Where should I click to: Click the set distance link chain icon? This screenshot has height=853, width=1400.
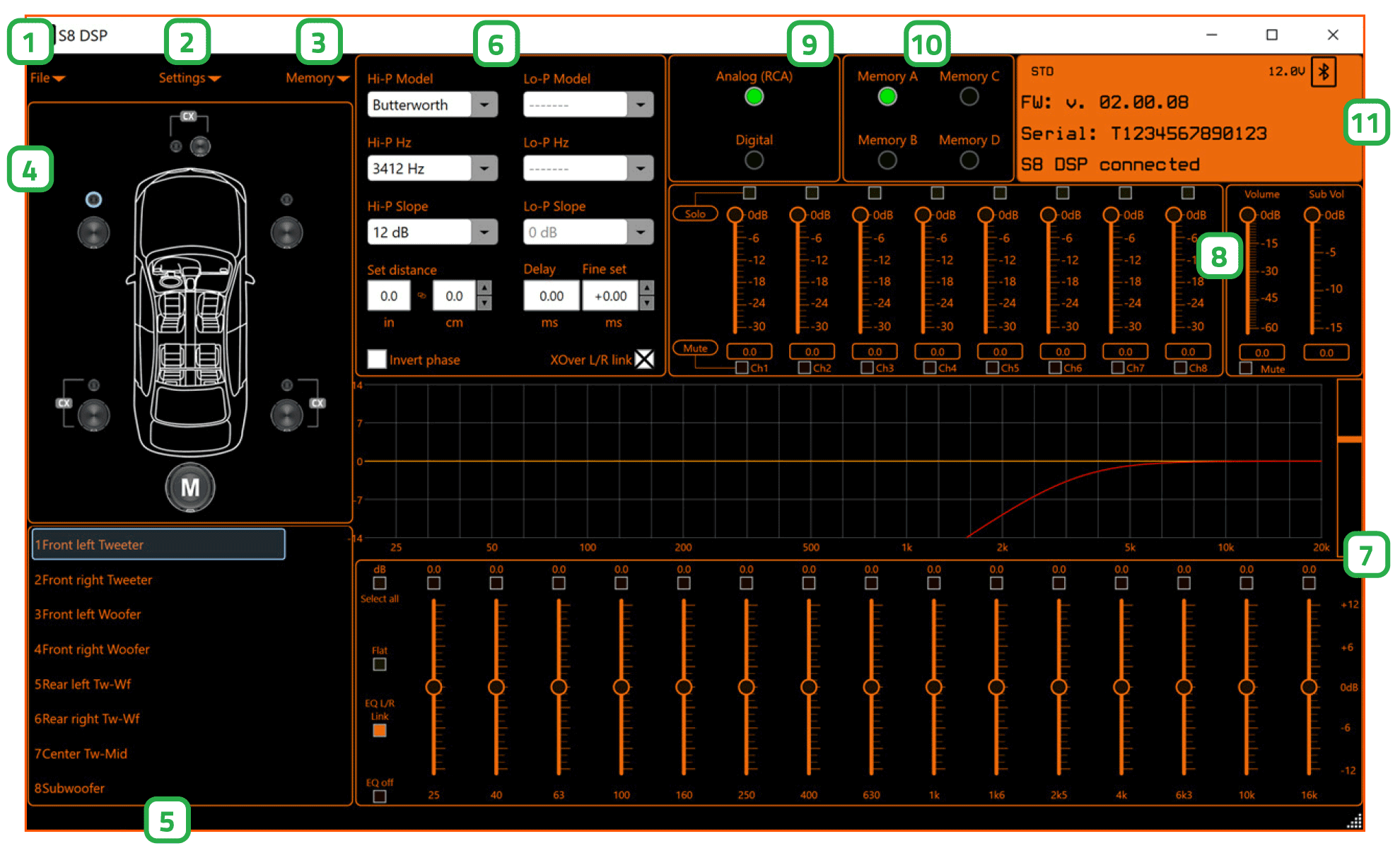(422, 295)
